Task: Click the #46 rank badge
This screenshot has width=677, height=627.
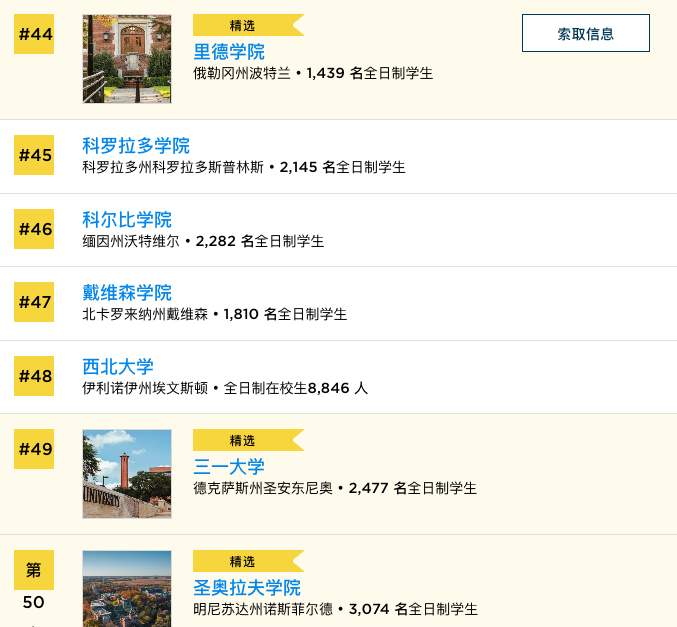Action: coord(34,229)
